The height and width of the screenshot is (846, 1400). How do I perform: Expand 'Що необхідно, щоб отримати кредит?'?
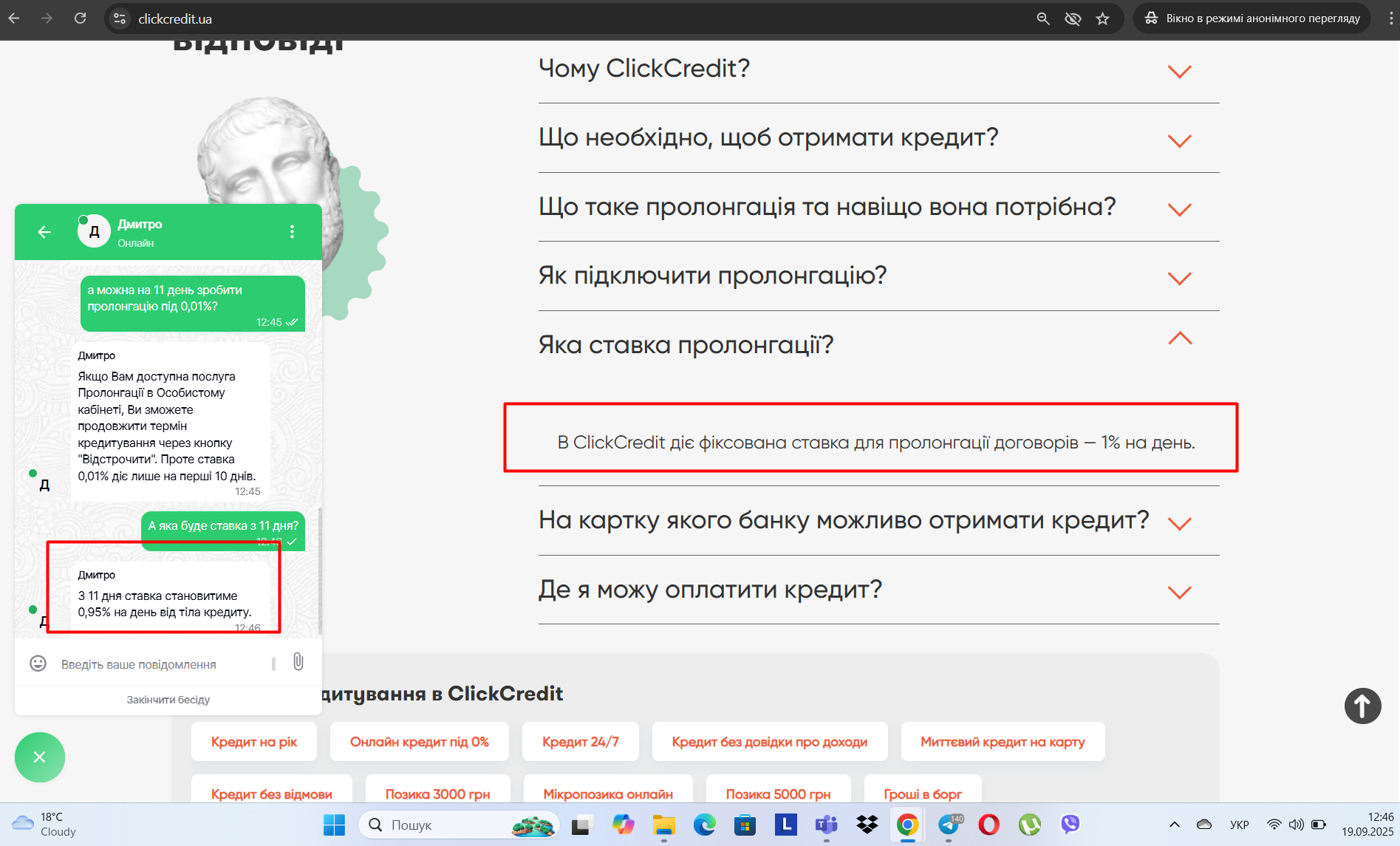click(878, 138)
